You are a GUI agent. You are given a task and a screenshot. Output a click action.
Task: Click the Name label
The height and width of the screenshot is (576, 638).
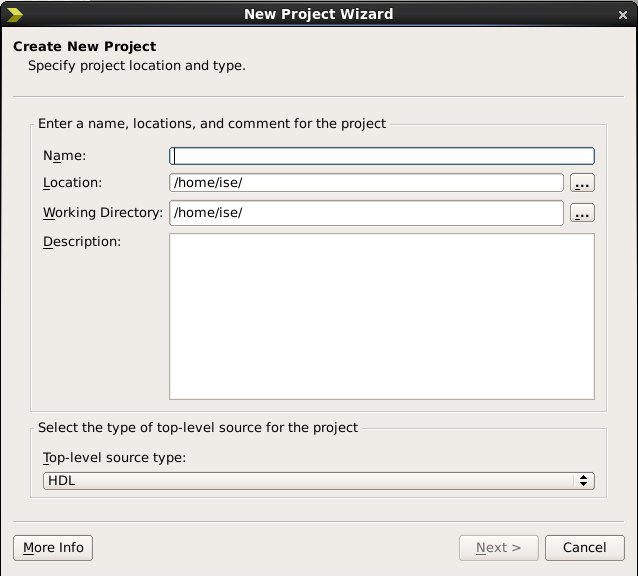click(65, 156)
